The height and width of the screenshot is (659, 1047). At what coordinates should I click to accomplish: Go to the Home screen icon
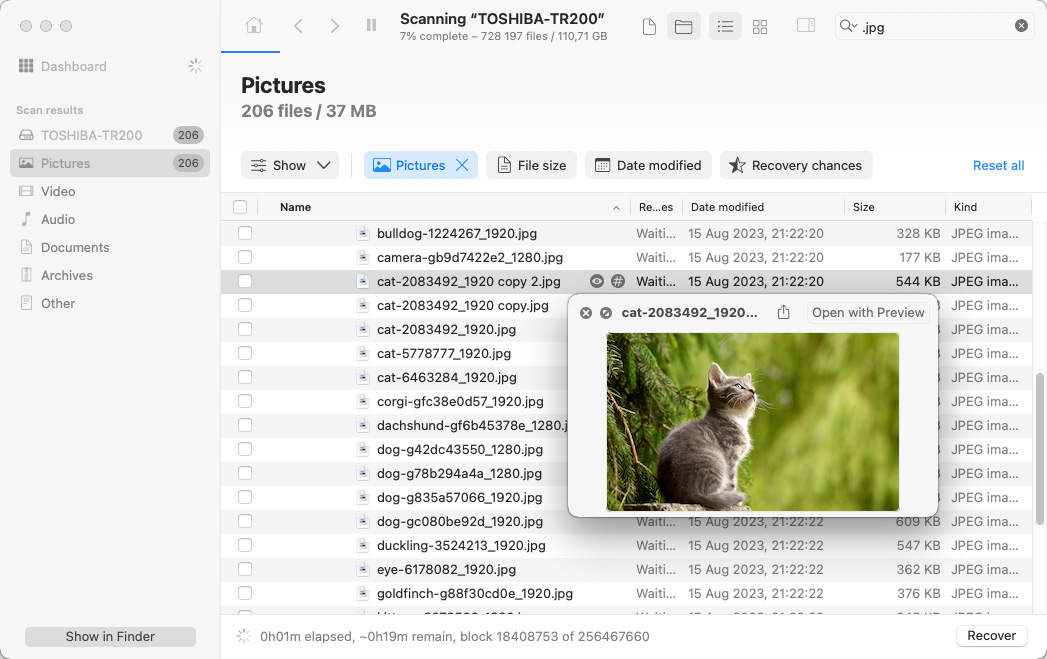point(254,26)
